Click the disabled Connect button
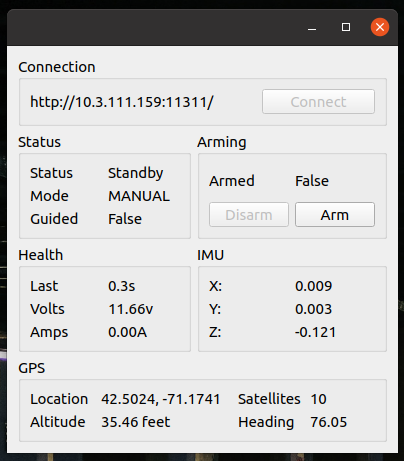This screenshot has height=461, width=404. coord(318,102)
